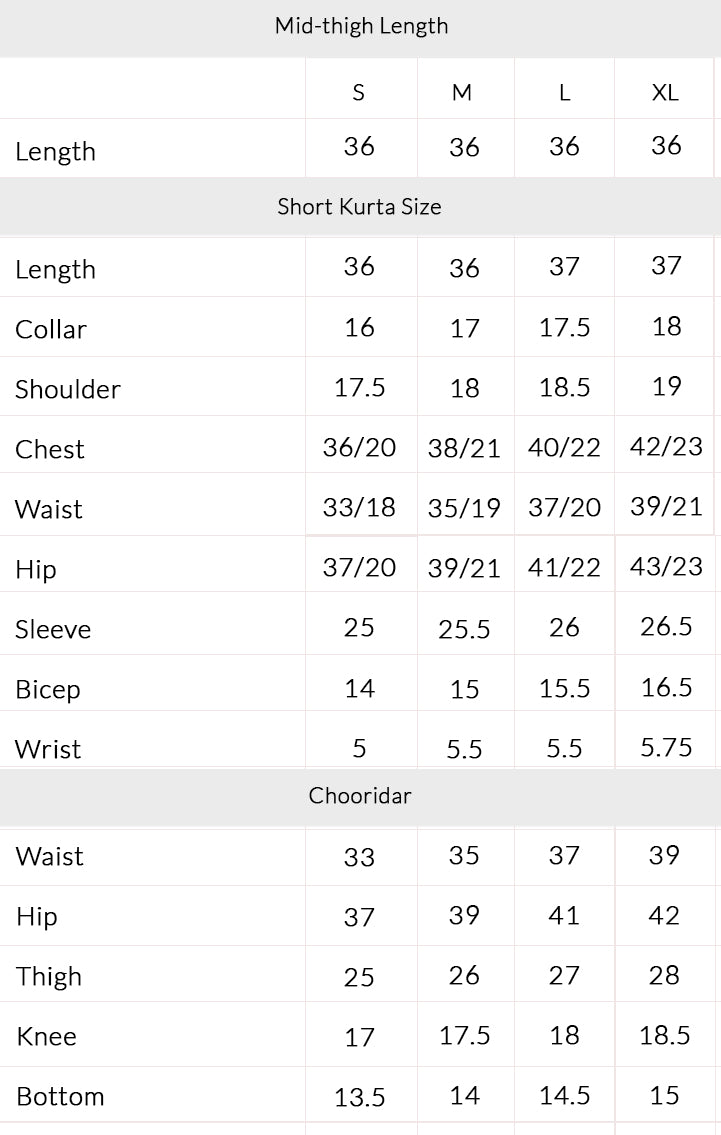Click the Bicep value 16.5
Image resolution: width=721 pixels, height=1135 pixels.
pos(666,687)
